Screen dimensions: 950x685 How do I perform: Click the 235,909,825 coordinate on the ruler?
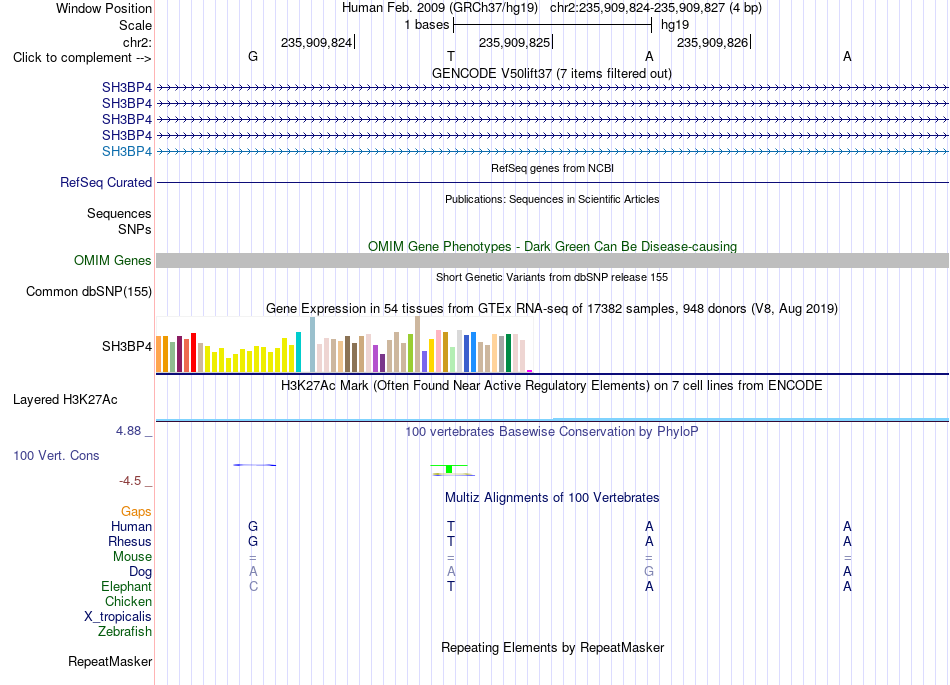(514, 42)
